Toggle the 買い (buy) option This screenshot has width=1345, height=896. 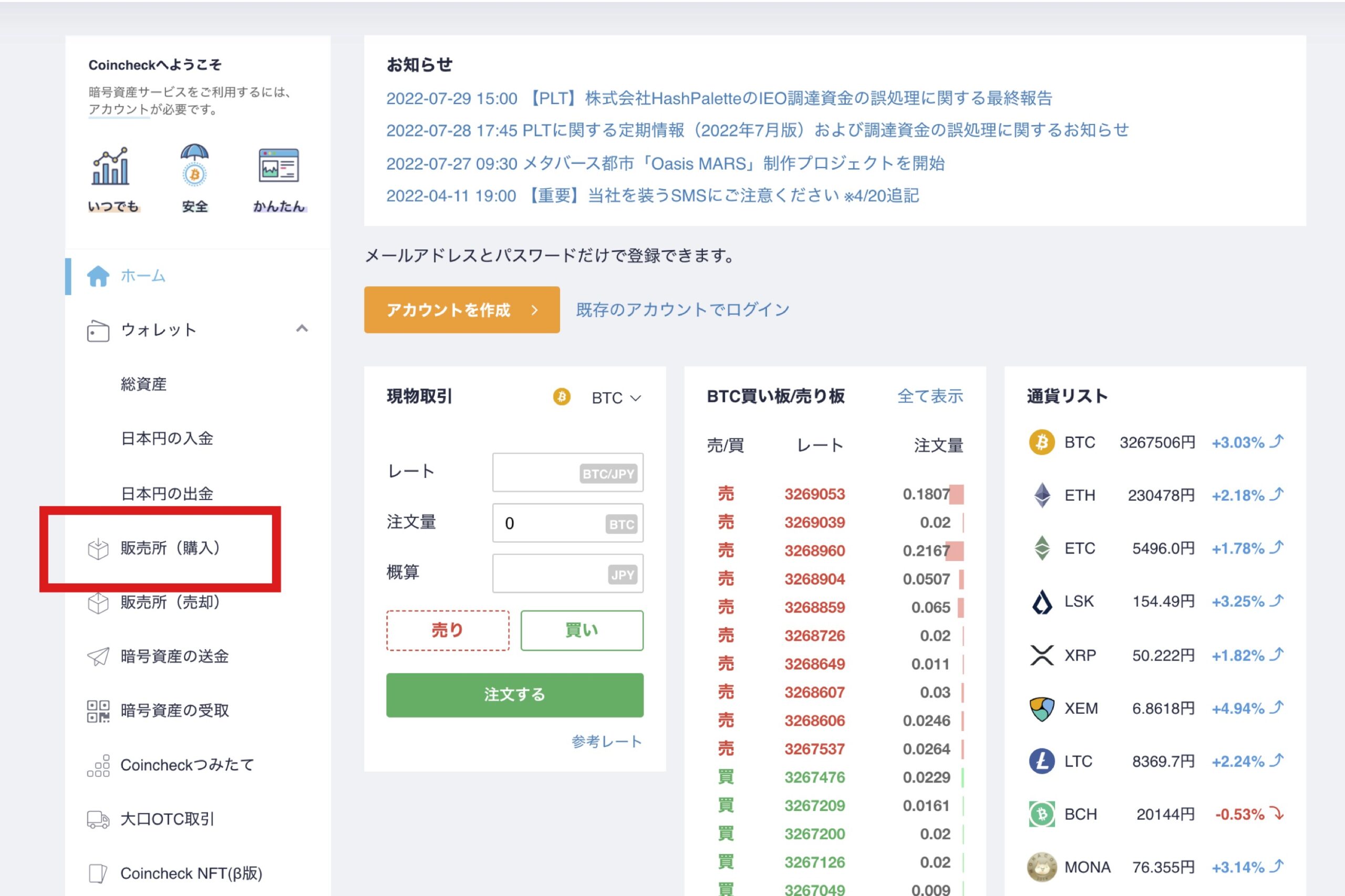coord(582,630)
